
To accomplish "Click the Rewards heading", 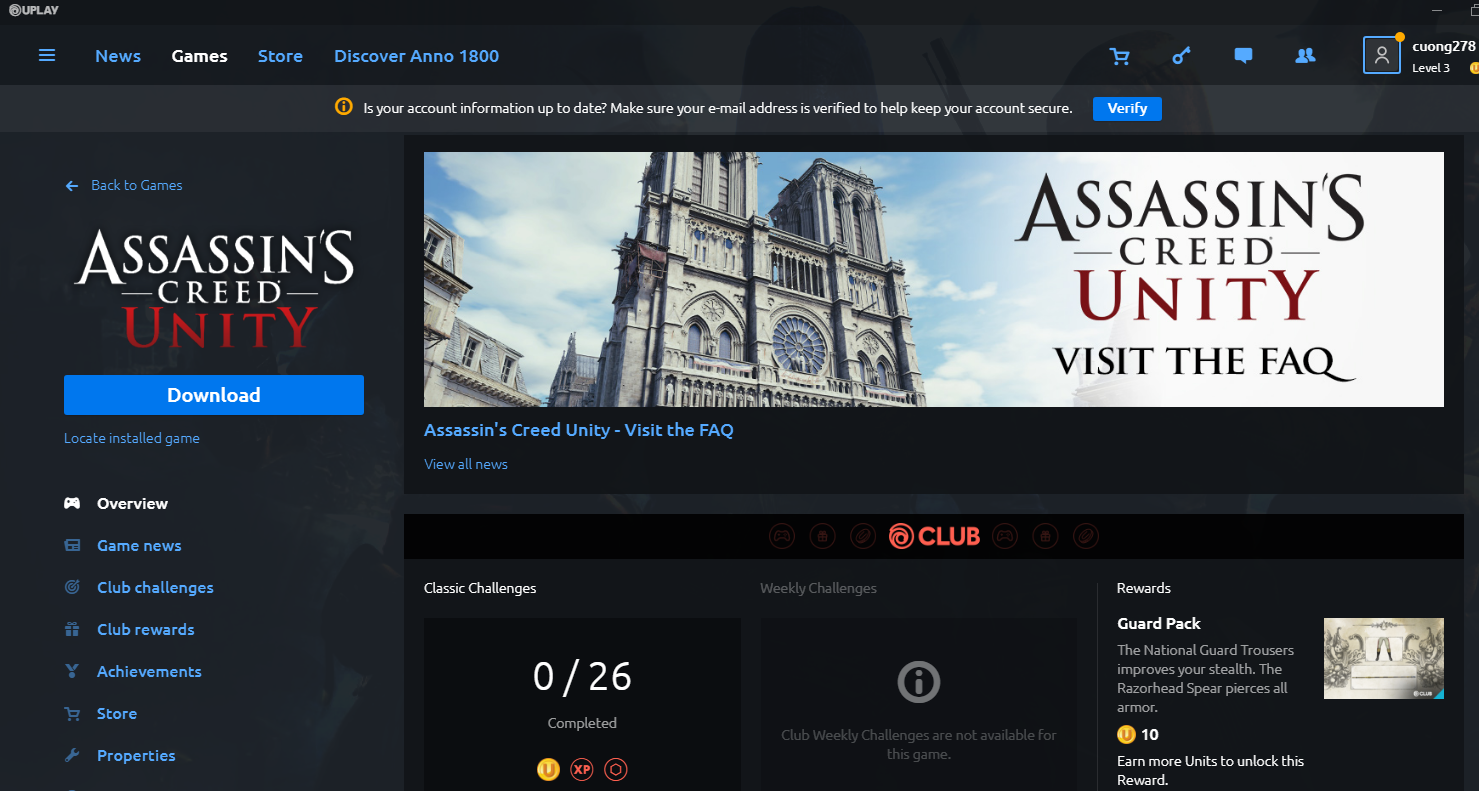I will 1144,588.
